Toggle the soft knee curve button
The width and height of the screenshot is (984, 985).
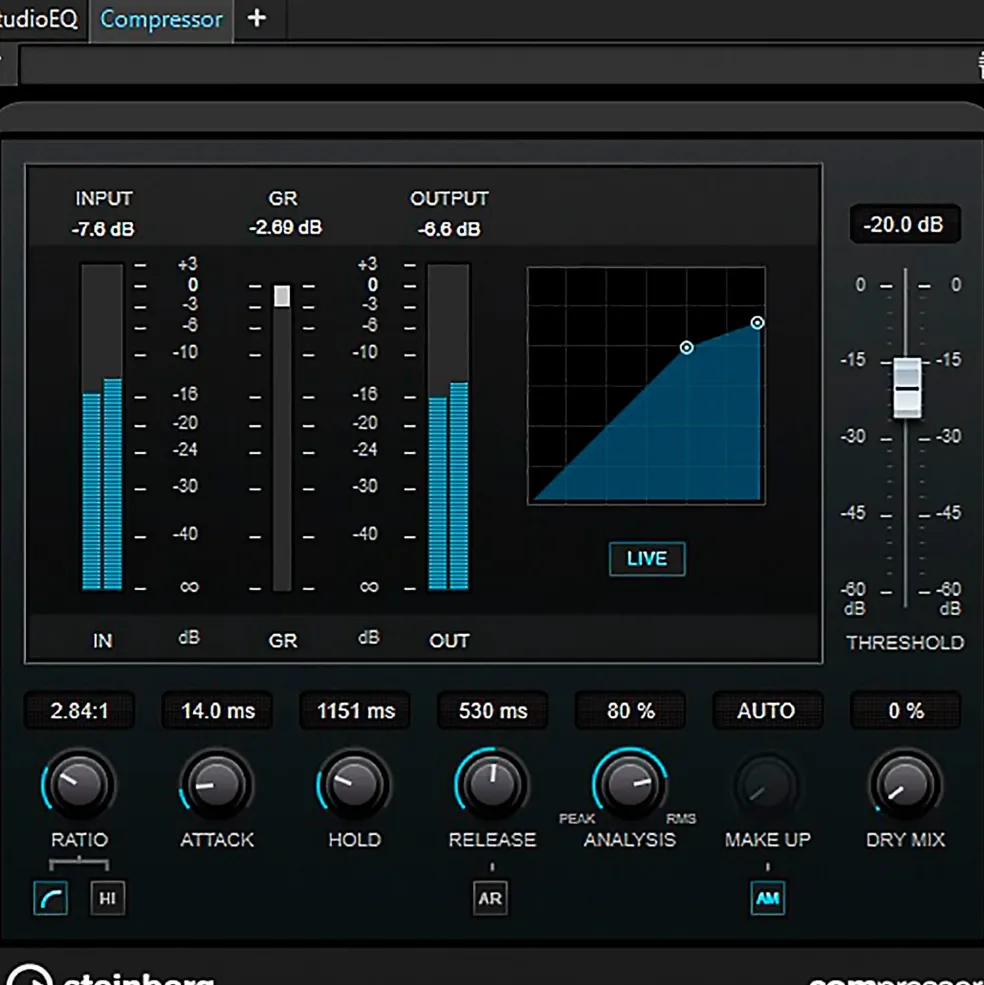[50, 898]
